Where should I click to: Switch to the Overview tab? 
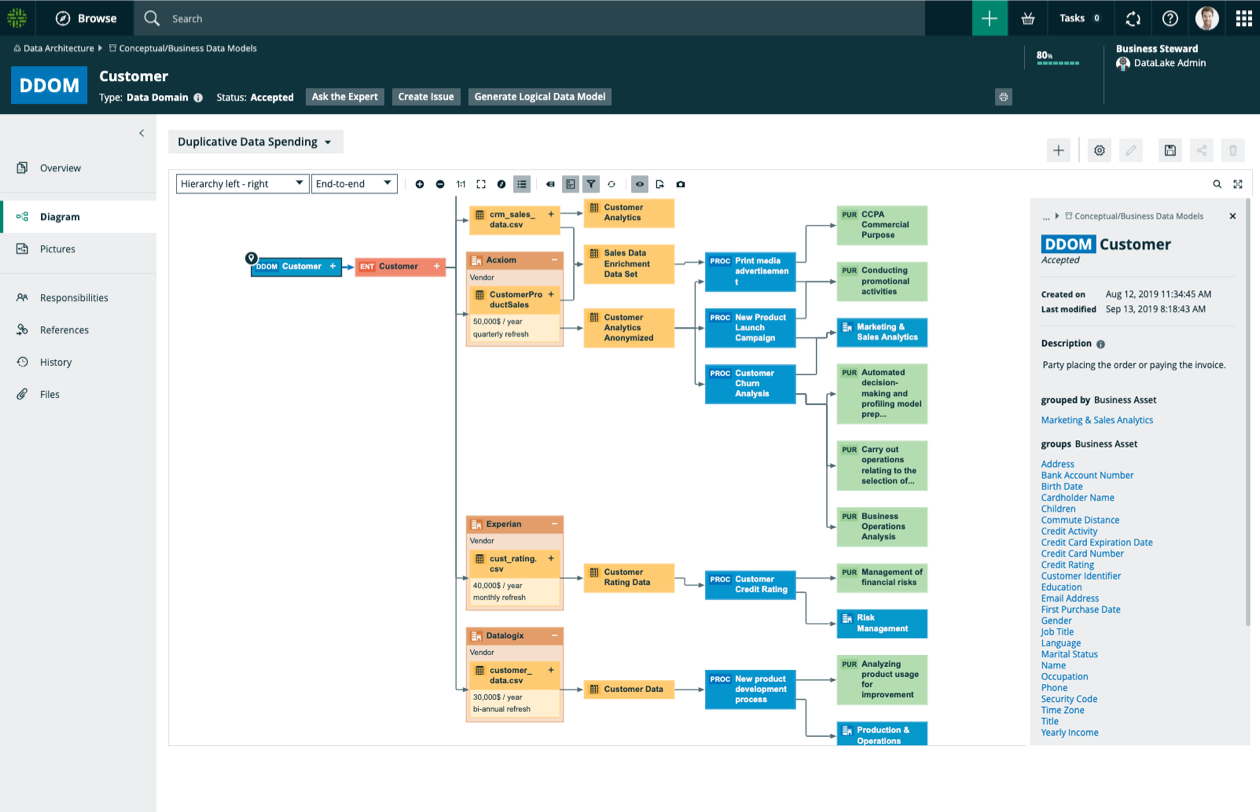(x=60, y=168)
